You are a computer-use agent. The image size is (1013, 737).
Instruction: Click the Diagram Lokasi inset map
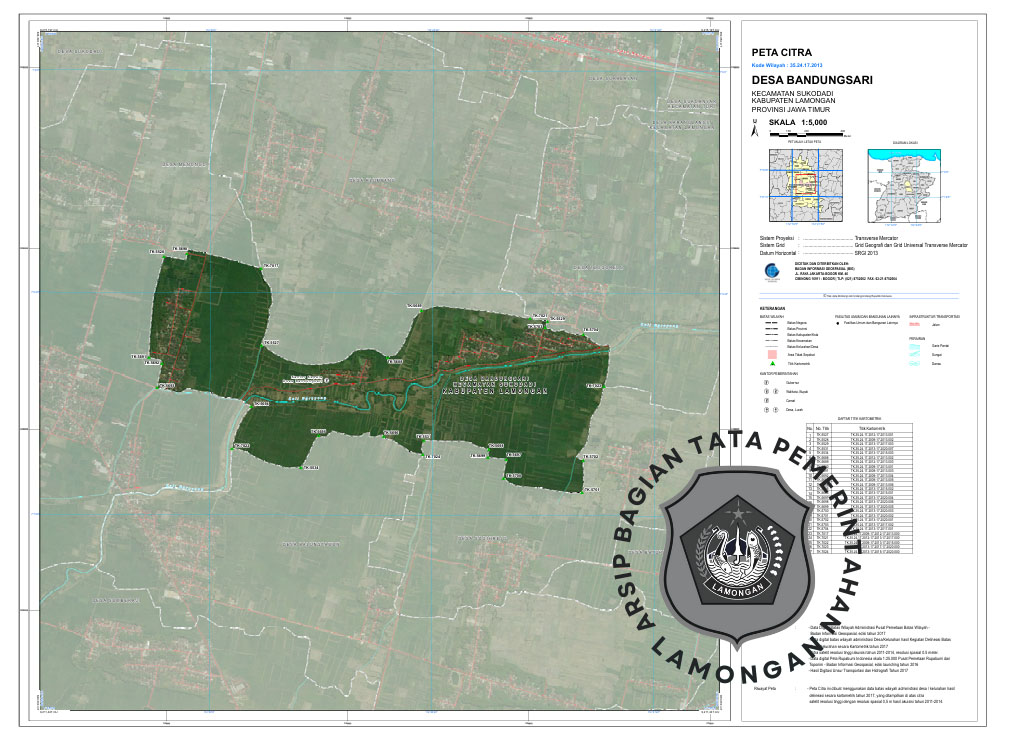tap(905, 185)
